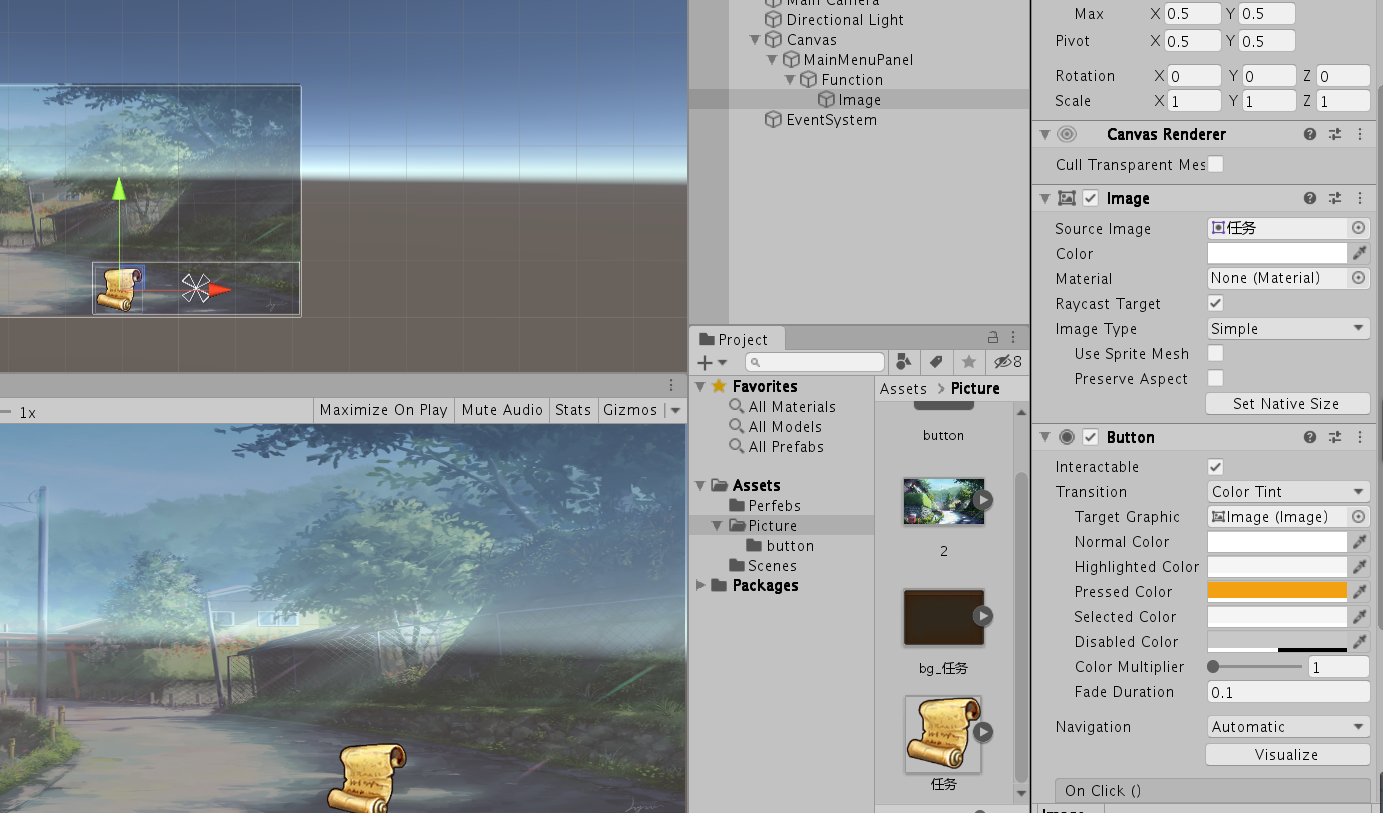Screen dimensions: 1383x813
Task: Click the Color Multiplier slider handle
Action: (x=1213, y=666)
